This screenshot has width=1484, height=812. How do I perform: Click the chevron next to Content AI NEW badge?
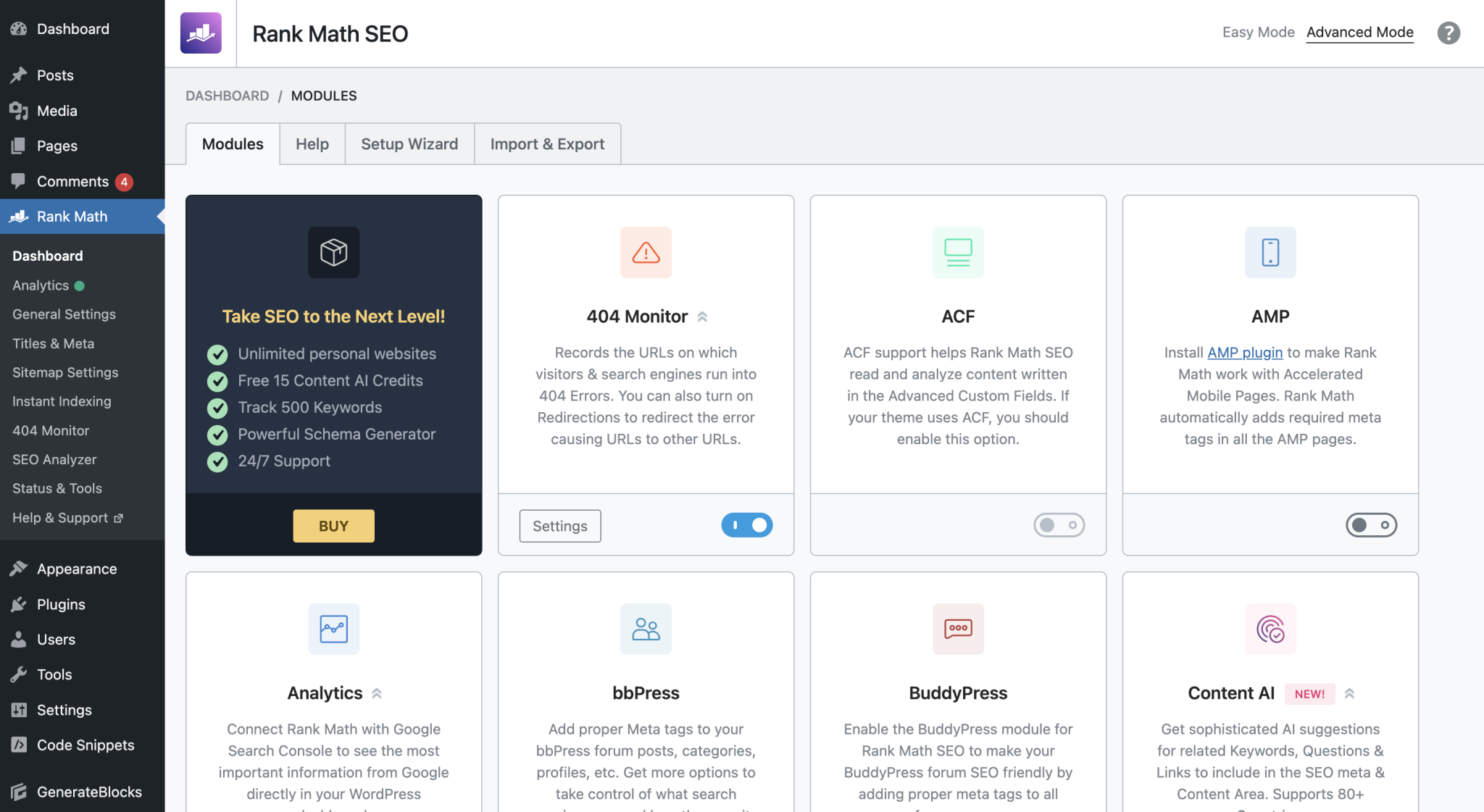coord(1349,693)
